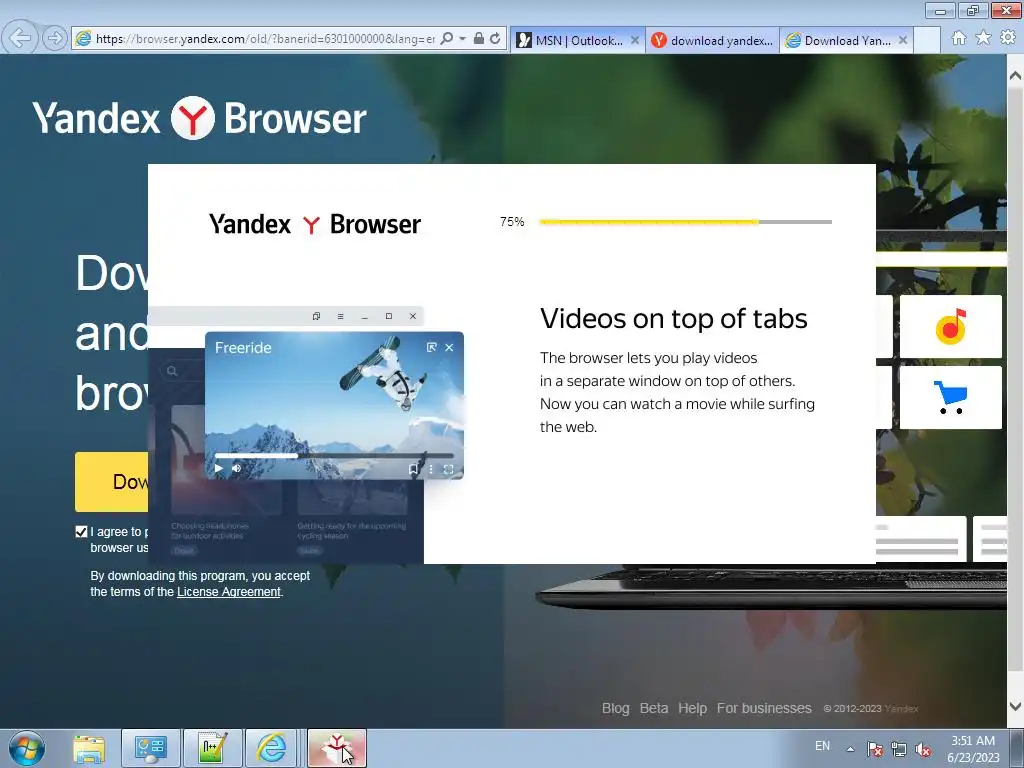The width and height of the screenshot is (1024, 768).
Task: Open the License Agreement link
Action: pos(229,592)
